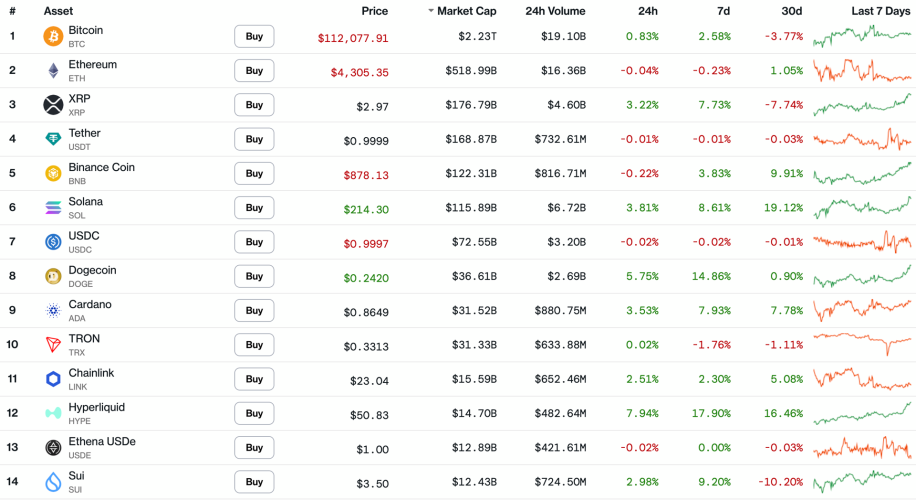Open the Cardano asset name link
The height and width of the screenshot is (500, 916).
point(90,305)
